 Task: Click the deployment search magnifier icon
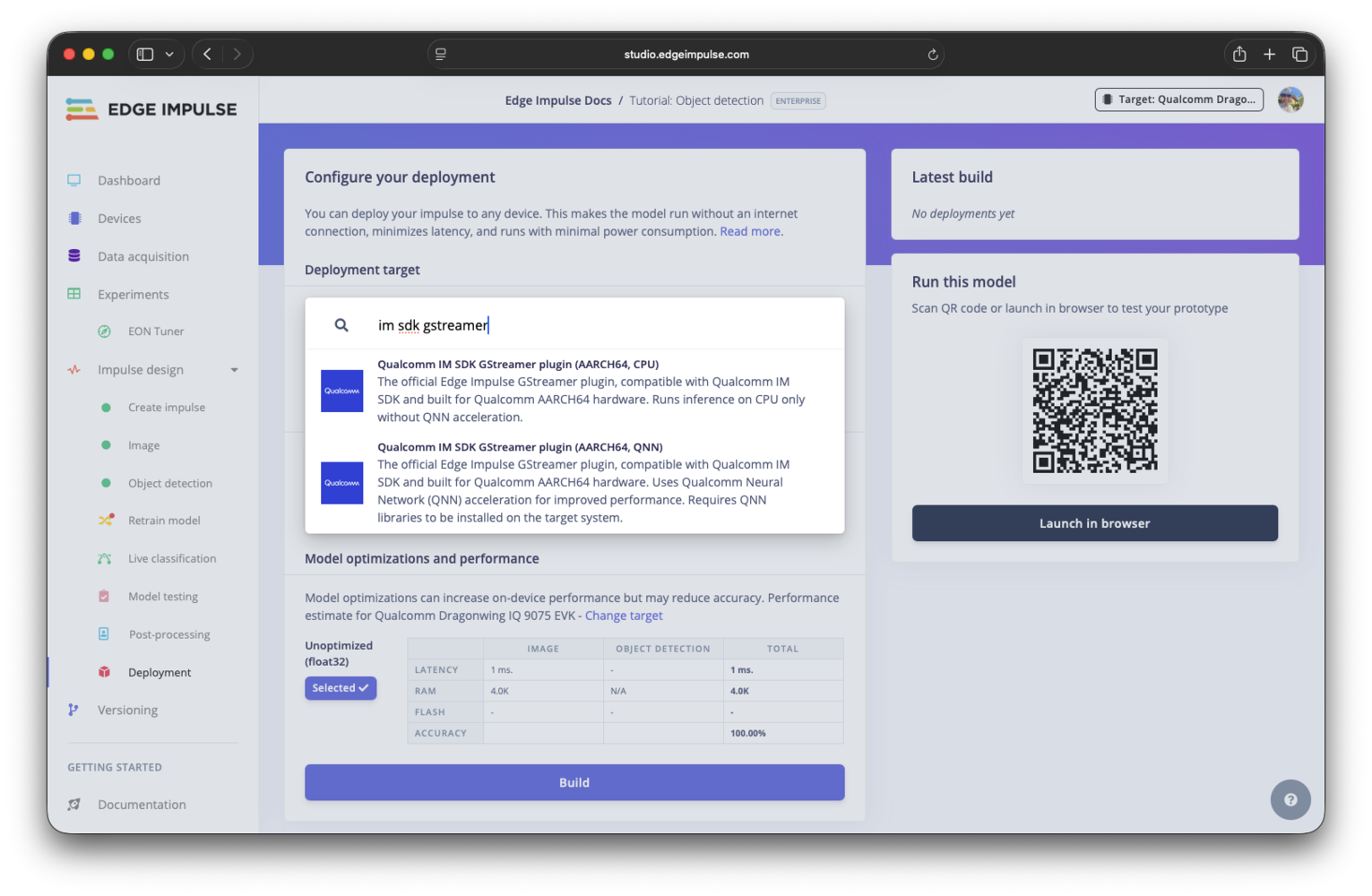(x=341, y=325)
